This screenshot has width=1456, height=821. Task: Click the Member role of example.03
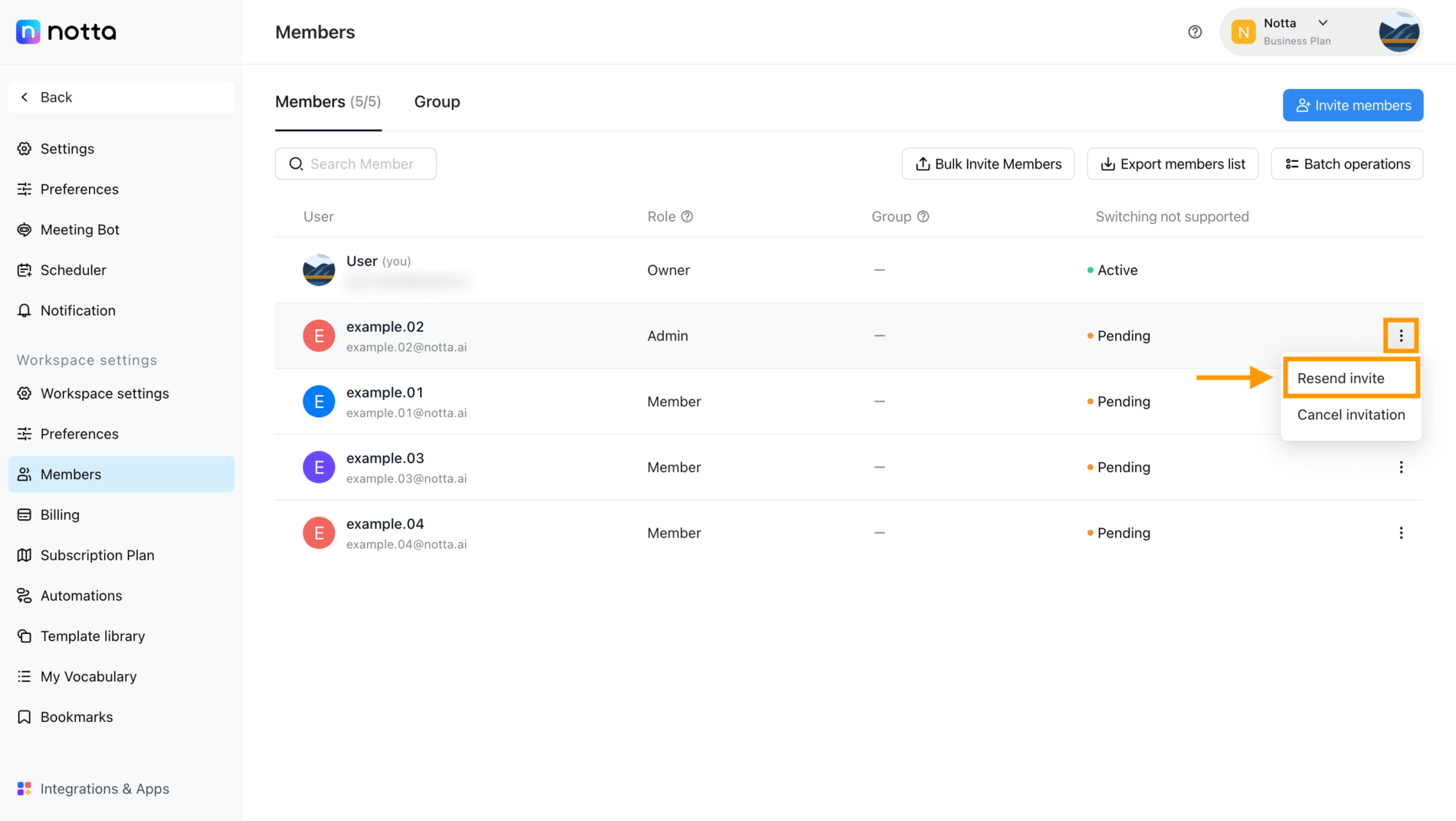pos(674,468)
